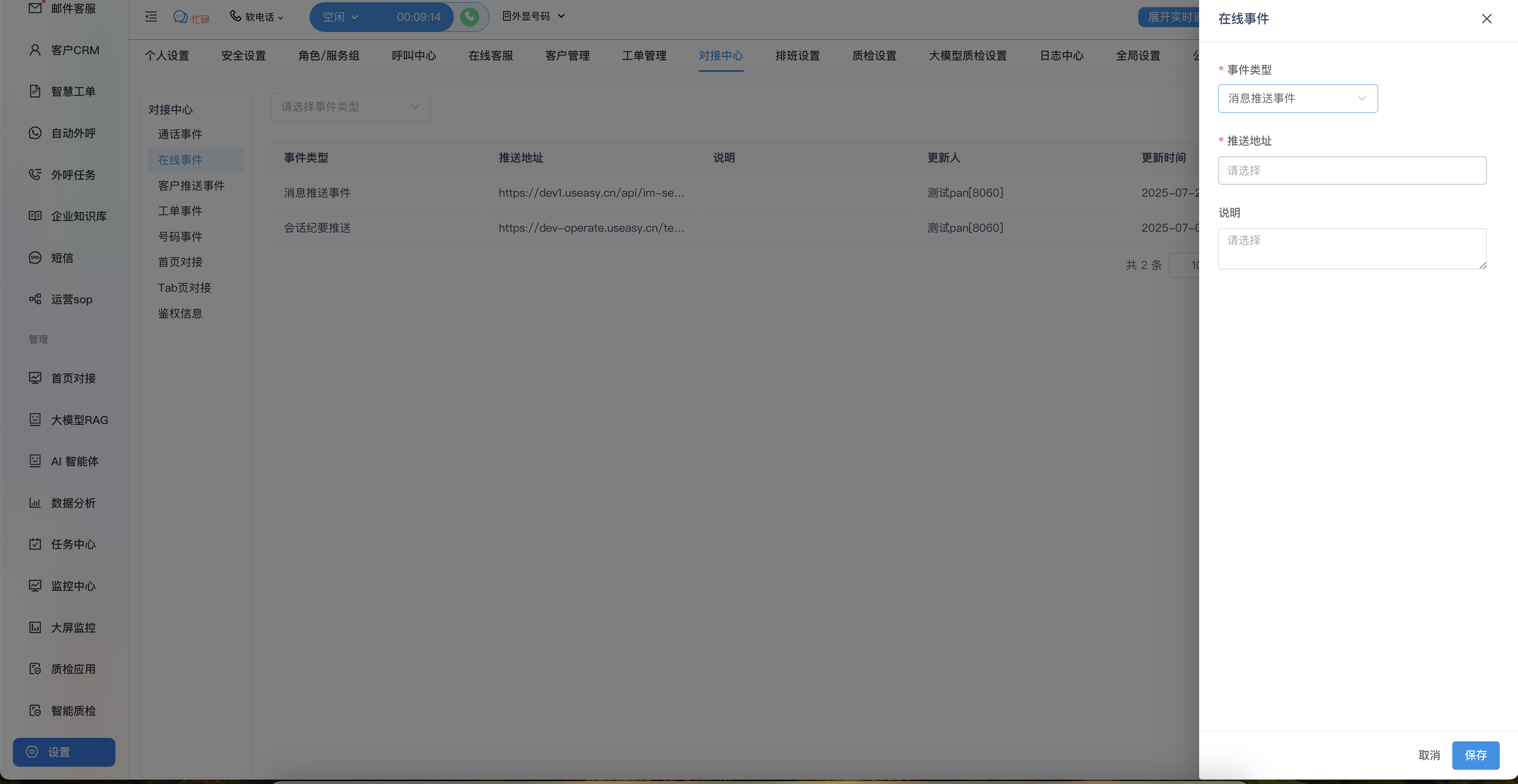The width and height of the screenshot is (1518, 784).
Task: Switch to the 安全设置 tab
Action: [x=243, y=55]
